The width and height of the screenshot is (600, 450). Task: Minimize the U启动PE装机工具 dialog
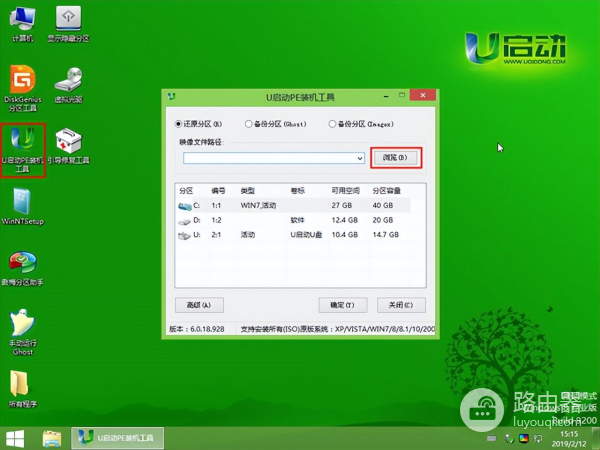point(386,96)
